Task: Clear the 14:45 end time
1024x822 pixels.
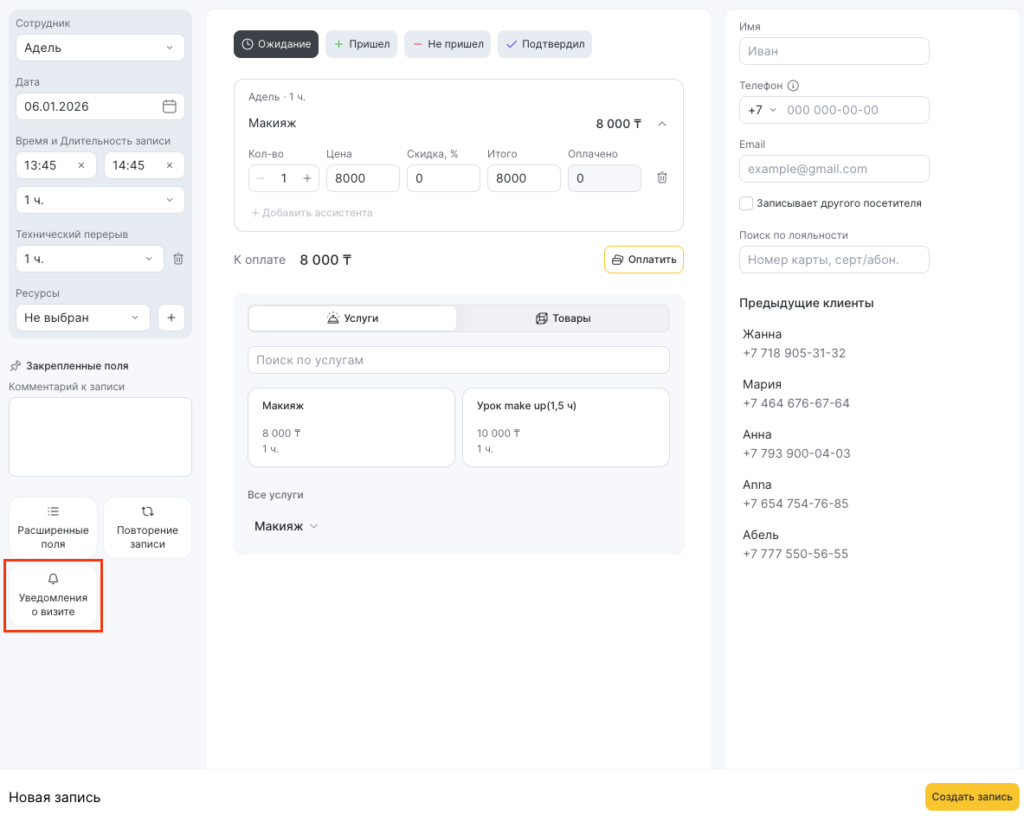Action: [169, 165]
